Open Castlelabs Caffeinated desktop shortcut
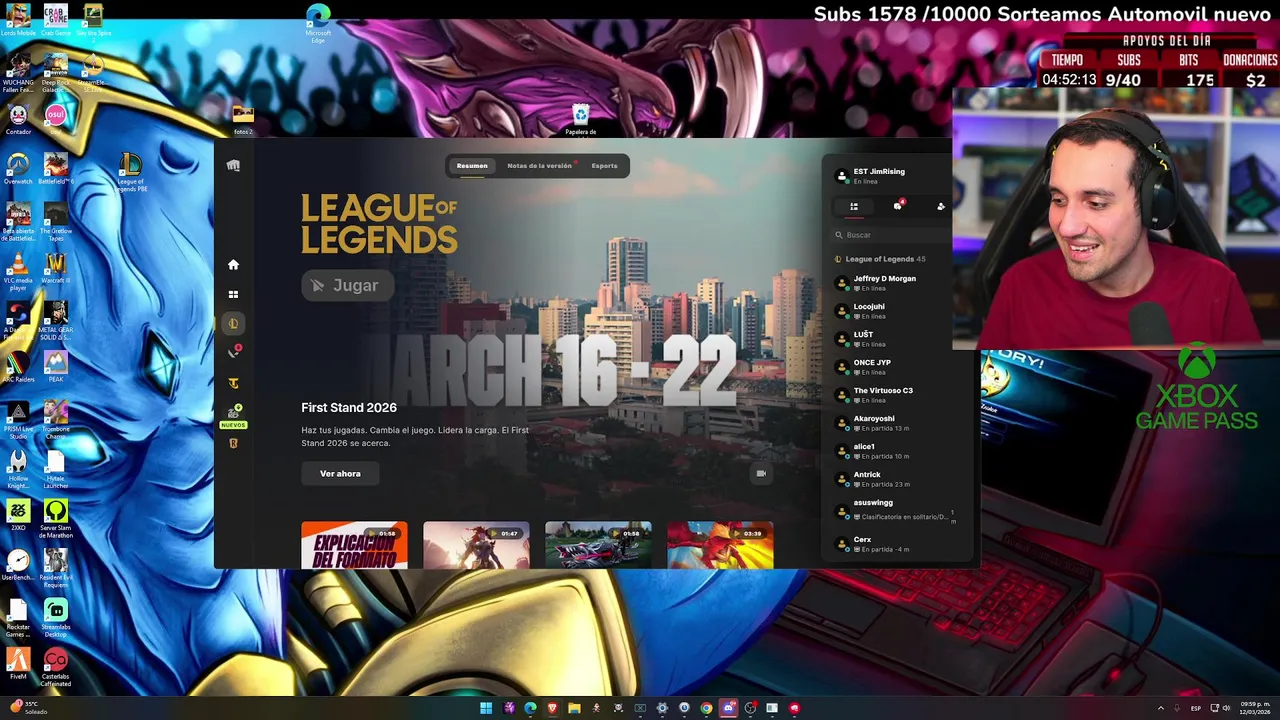Image resolution: width=1280 pixels, height=720 pixels. coord(56,667)
